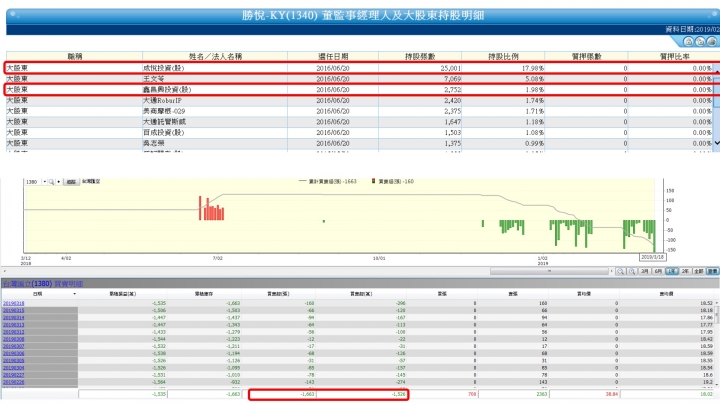Open the 20190227 date link
This screenshot has height=405, width=720.
[13, 375]
